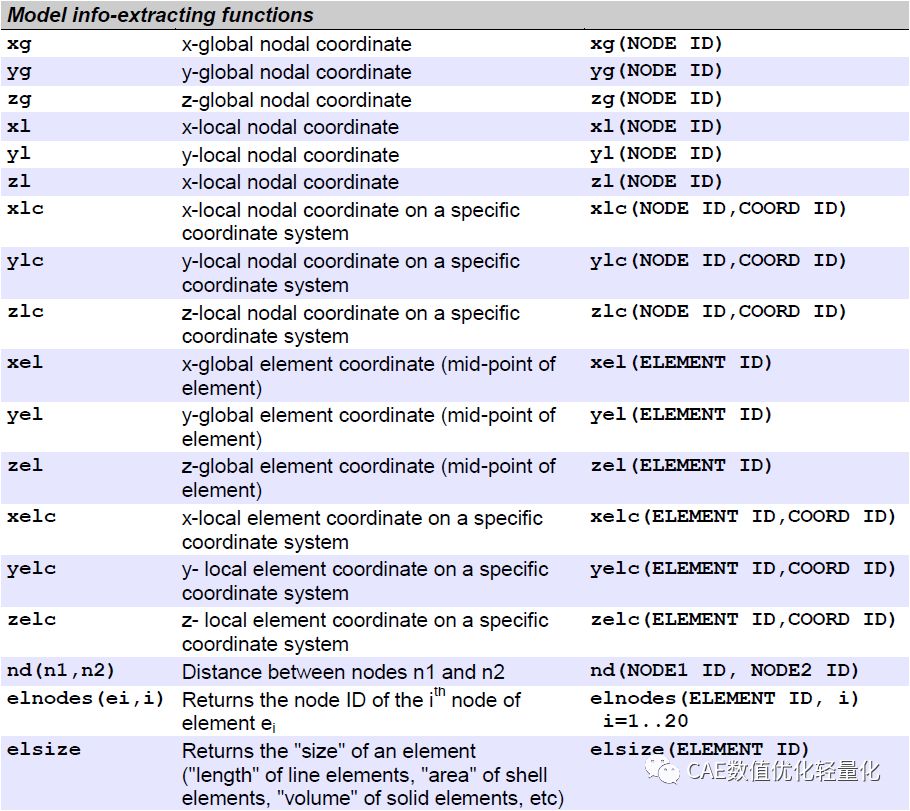Click the description starting "x-local element coordinate on a specific"
Image resolution: width=910 pixels, height=811 pixels.
pyautogui.click(x=362, y=529)
